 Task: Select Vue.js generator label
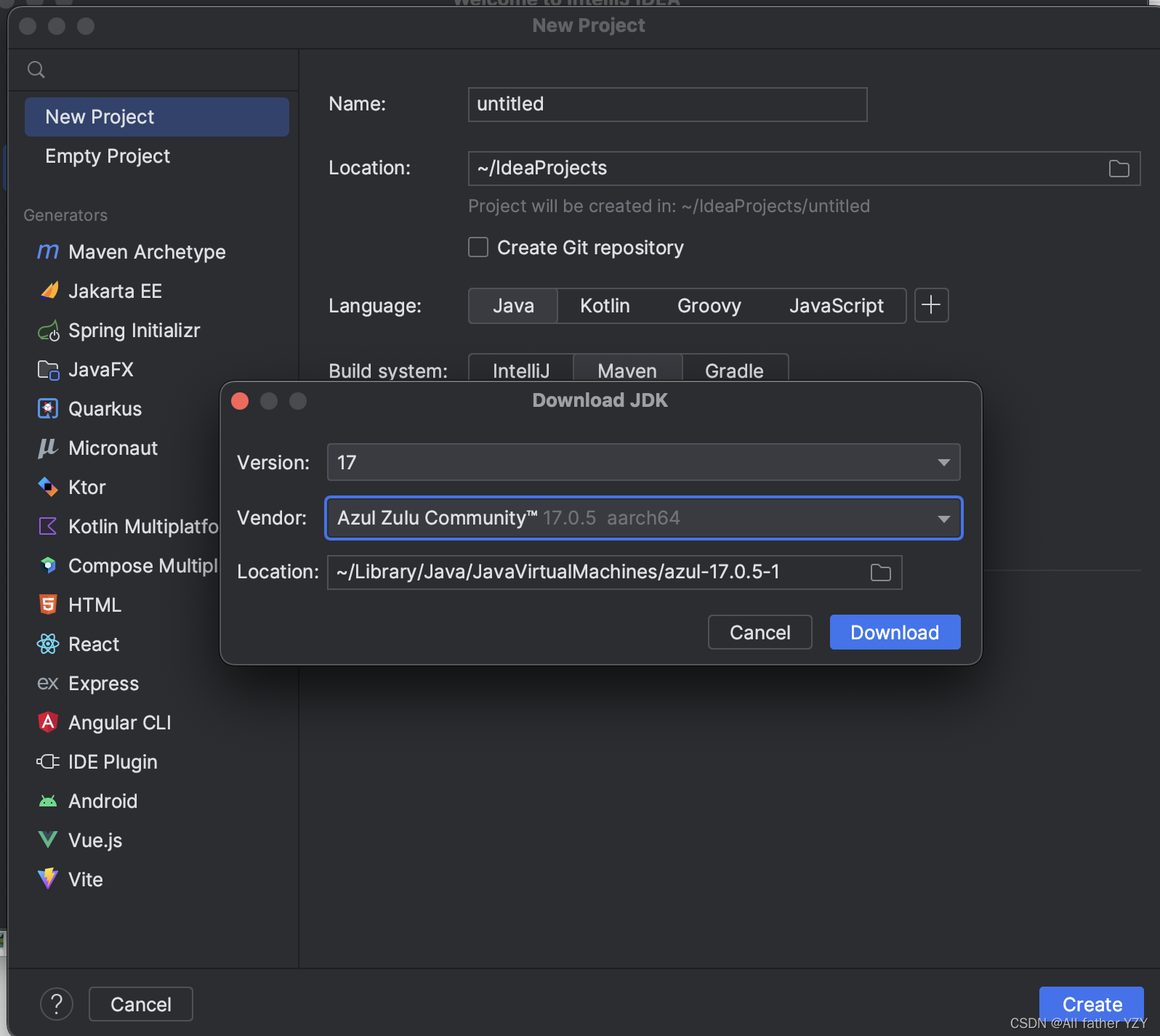coord(95,841)
